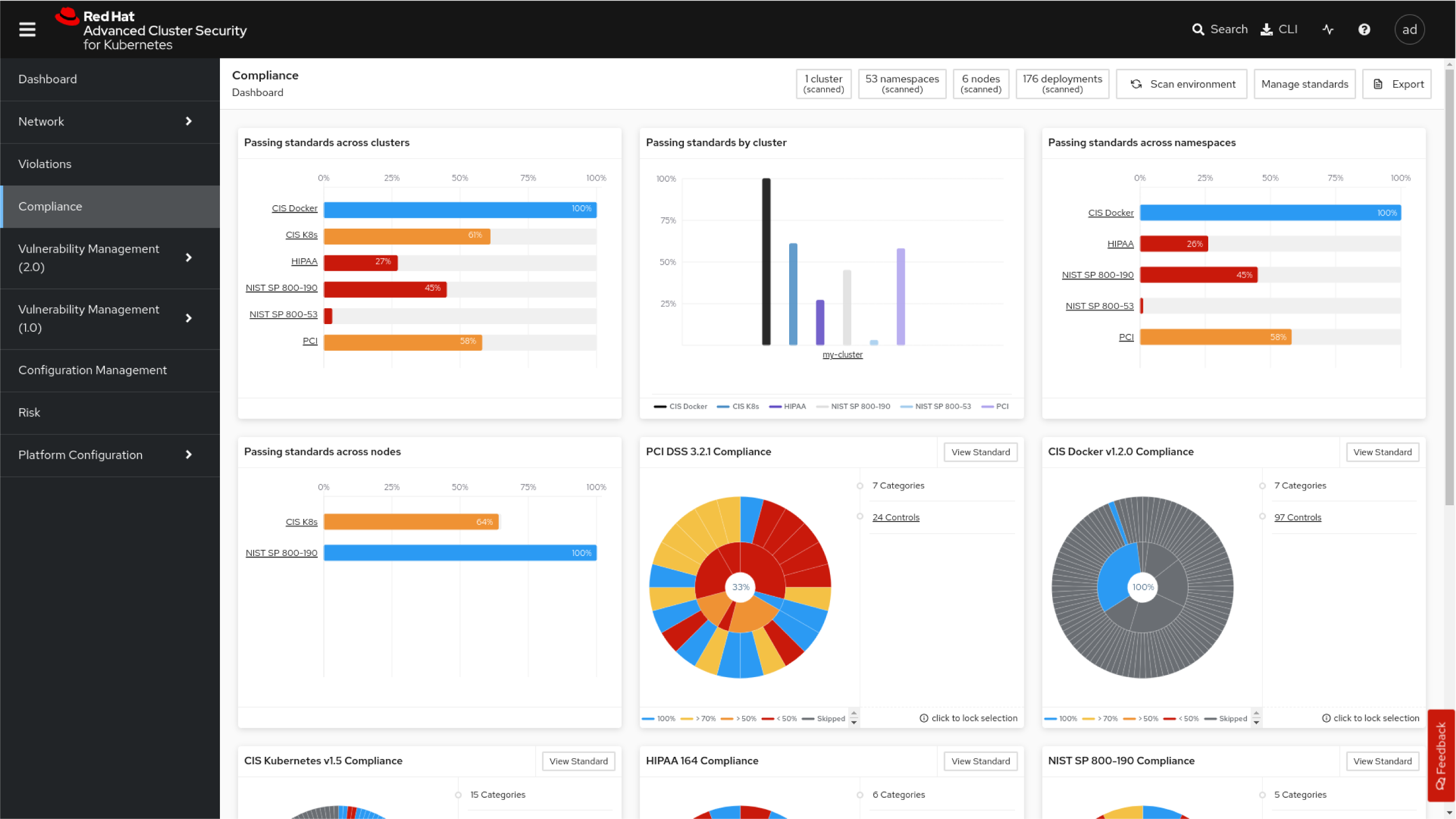Open the help menu
Viewport: 1456px width, 819px height.
point(1364,29)
